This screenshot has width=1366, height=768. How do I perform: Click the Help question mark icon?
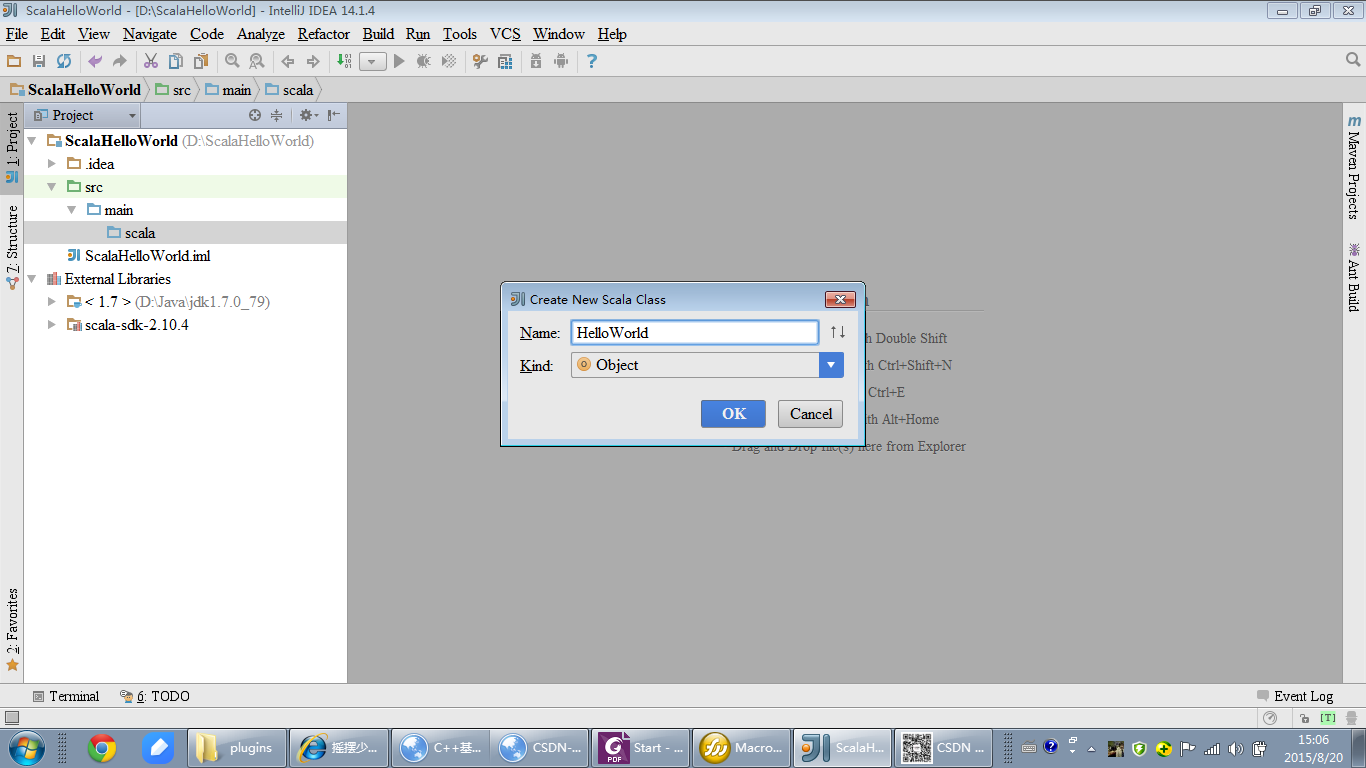(592, 61)
